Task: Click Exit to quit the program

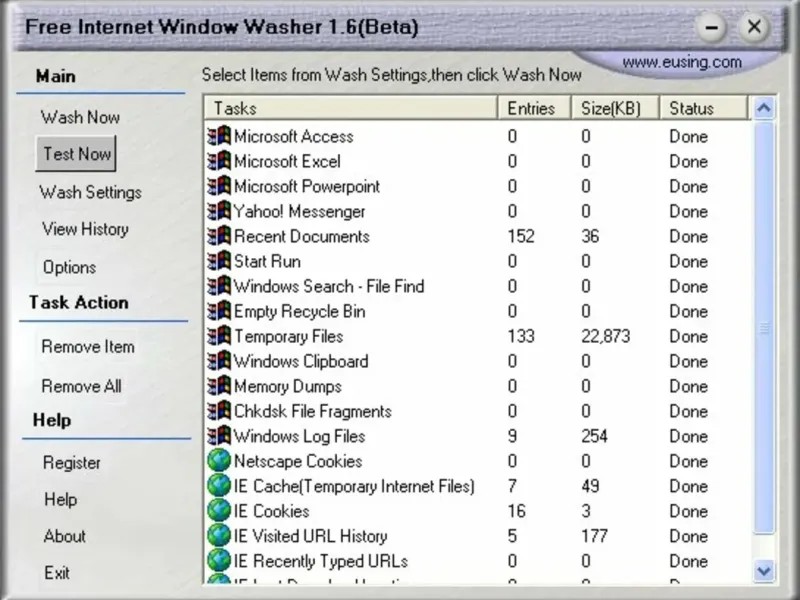Action: (57, 573)
